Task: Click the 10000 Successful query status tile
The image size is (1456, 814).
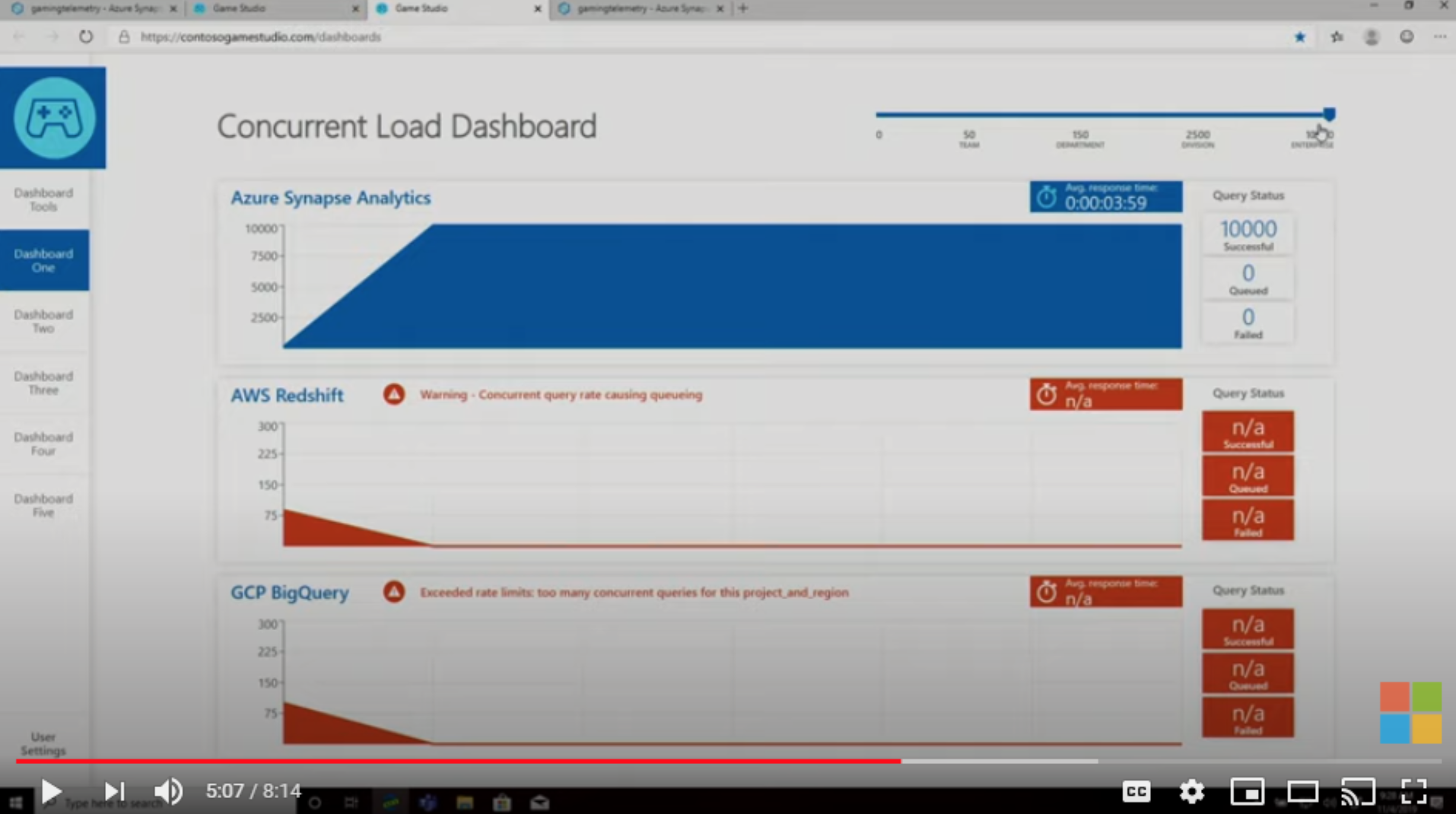Action: pos(1248,234)
